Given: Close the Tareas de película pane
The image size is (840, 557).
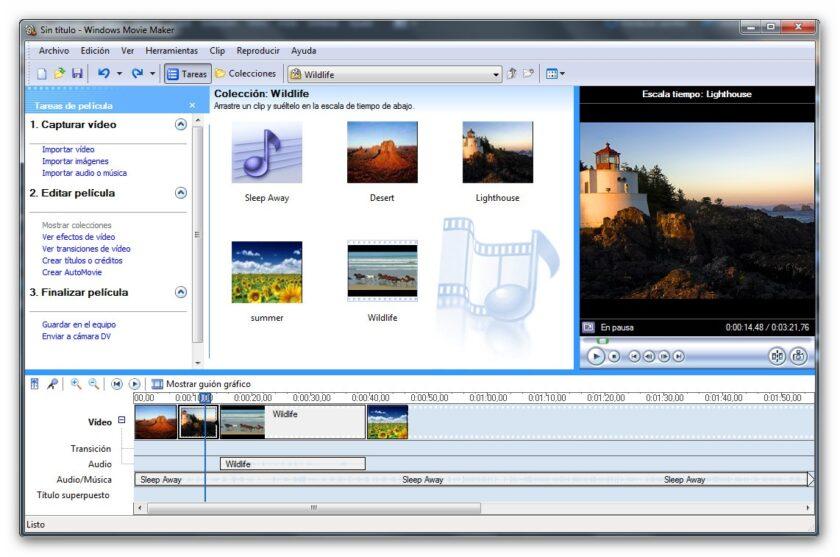Looking at the screenshot, I should click(192, 106).
